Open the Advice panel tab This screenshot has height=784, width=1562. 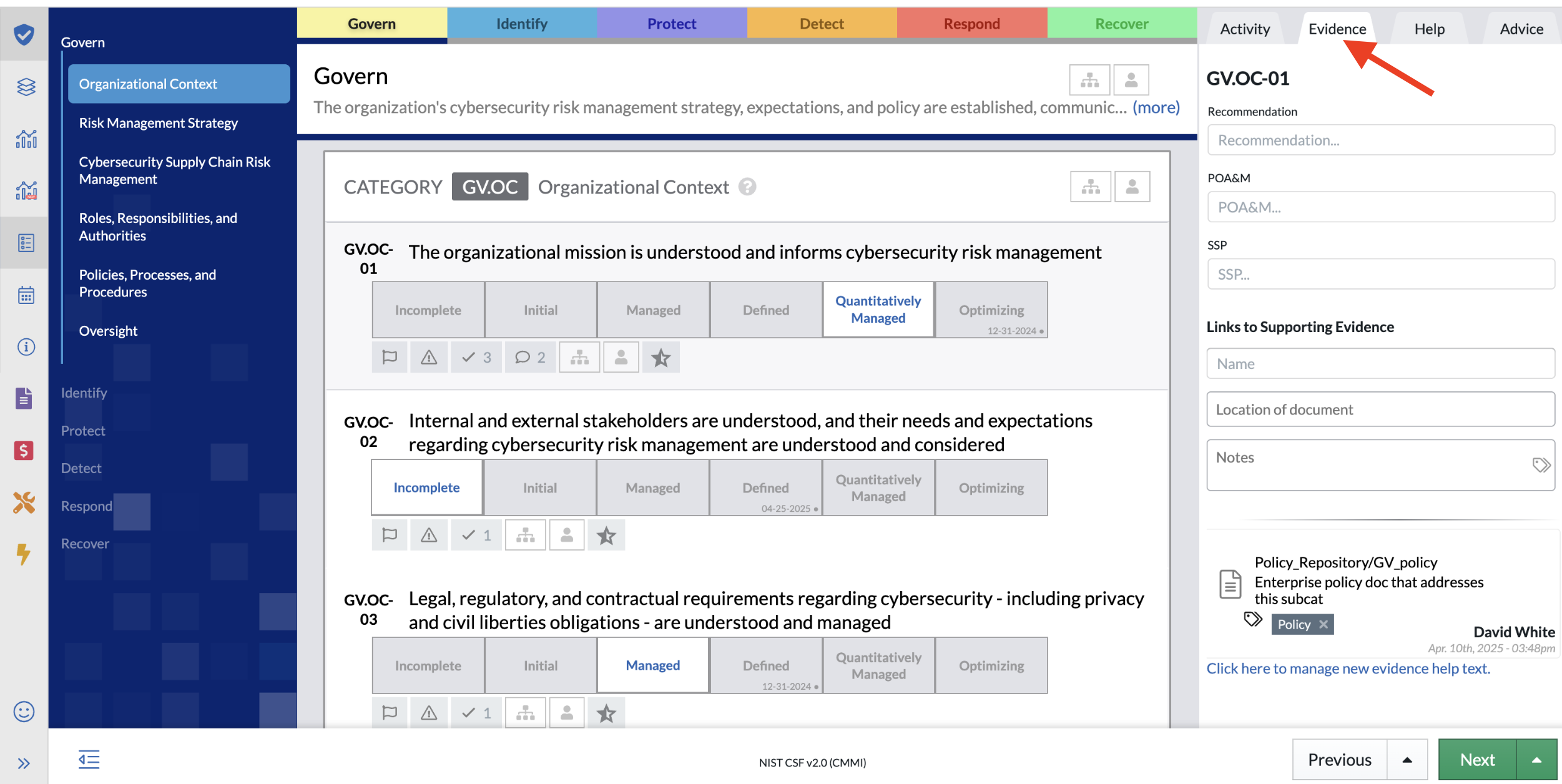point(1521,29)
